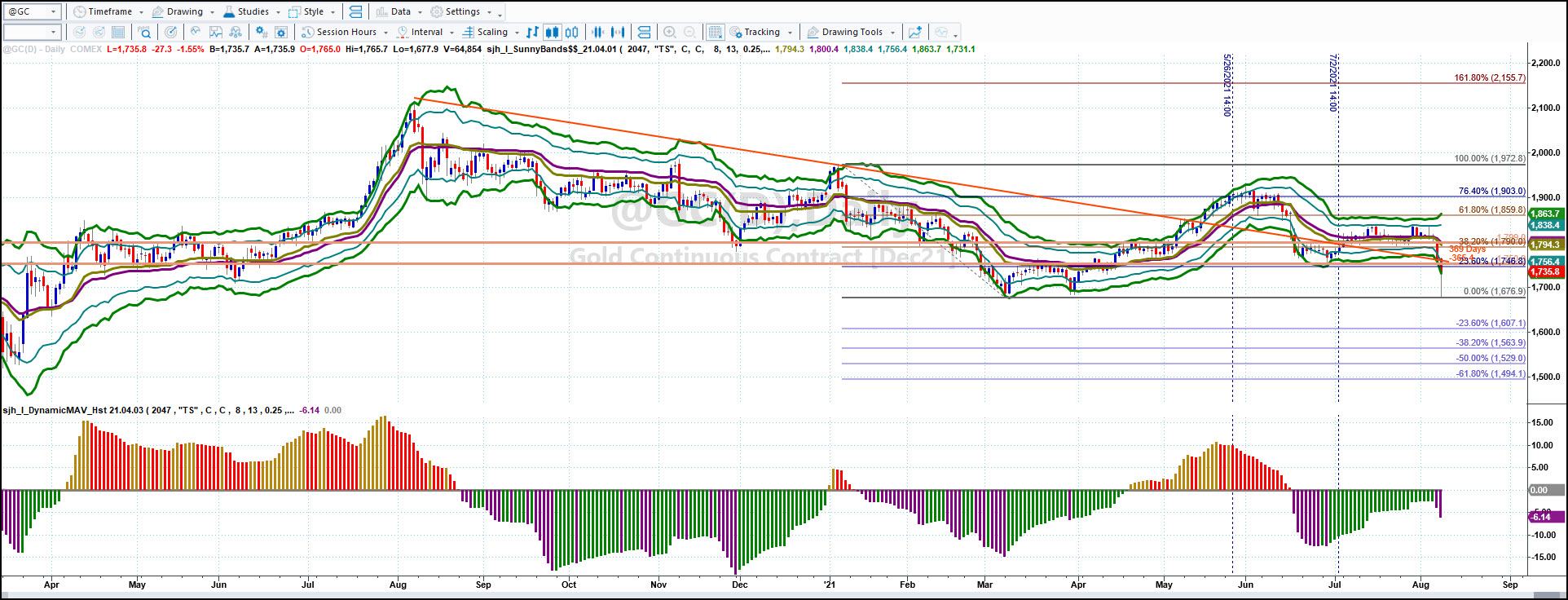1568x600 pixels.
Task: Click the decrease bar spacing icon
Action: coord(597,32)
